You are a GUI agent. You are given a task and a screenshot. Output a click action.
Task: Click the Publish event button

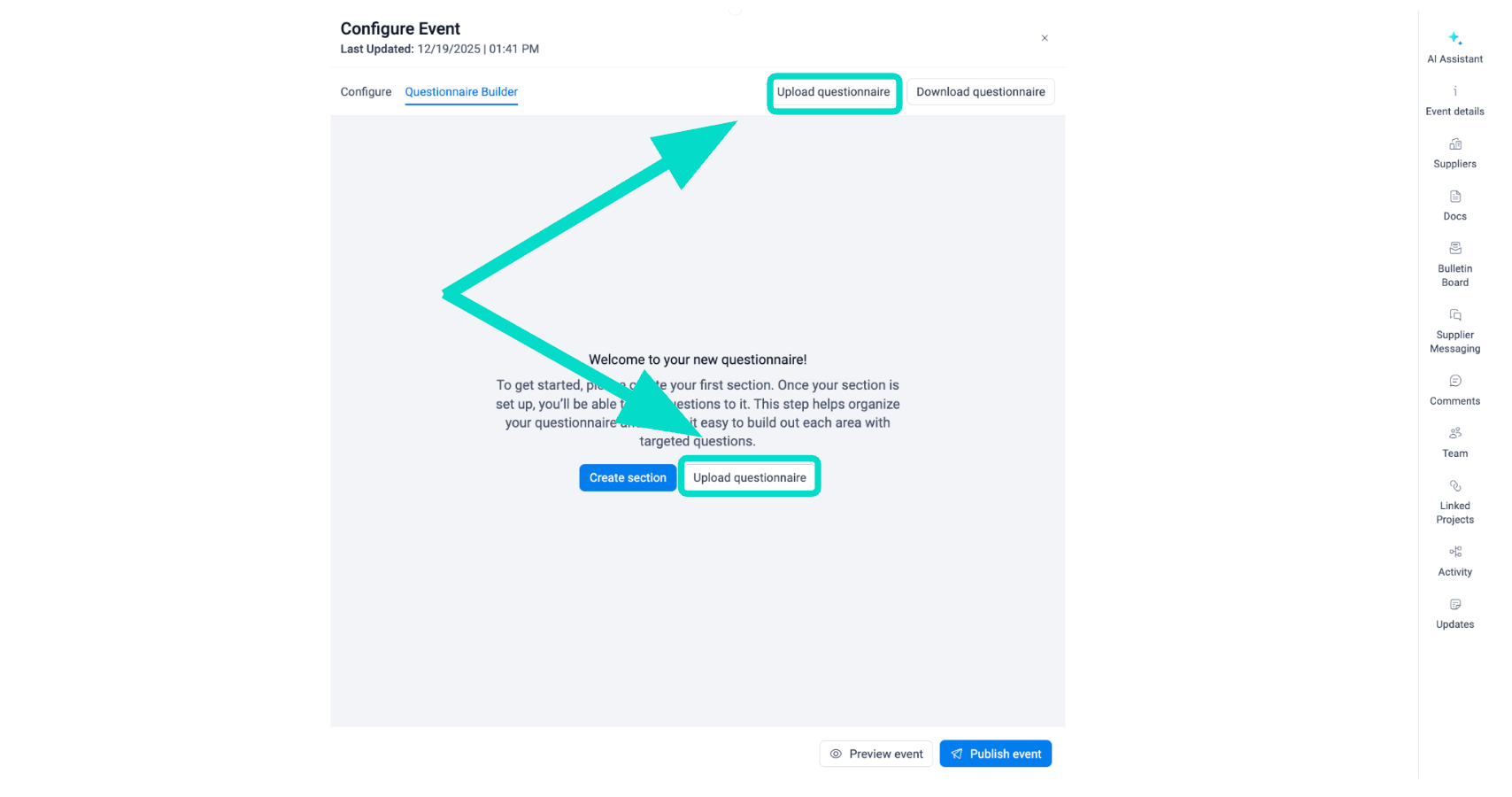click(x=995, y=754)
